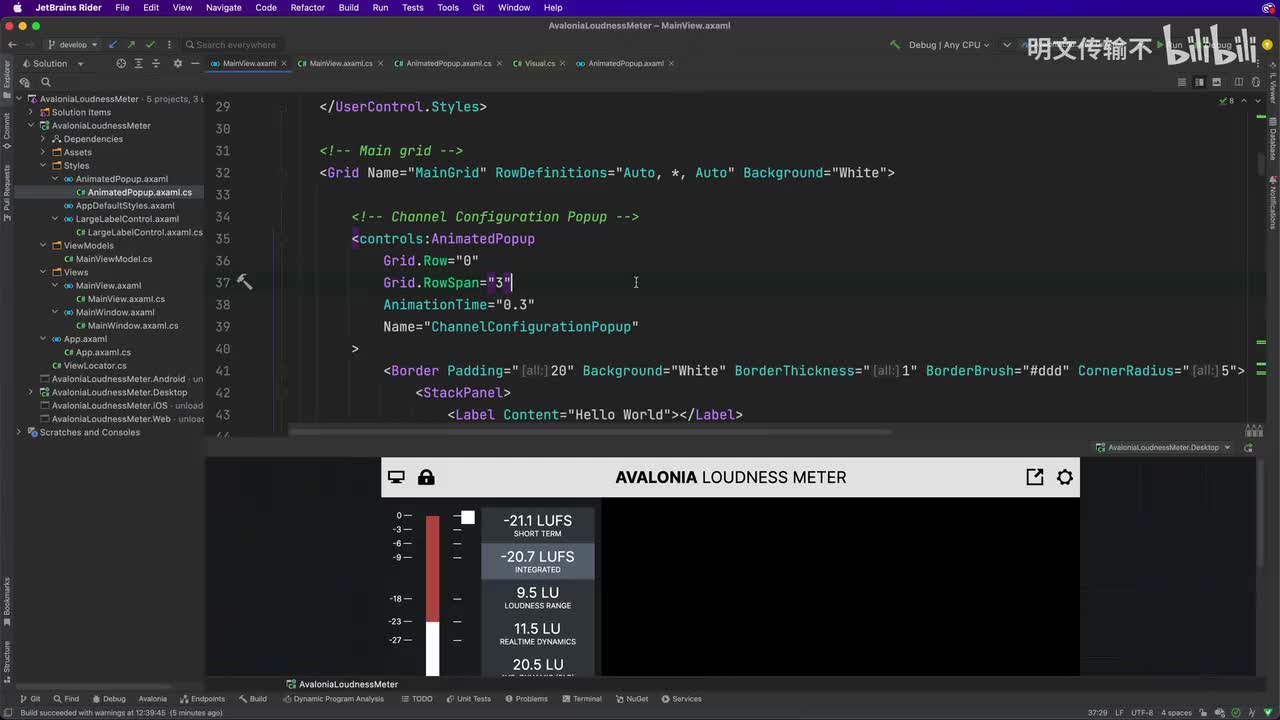
Task: Click the editor horizontal scrollbar
Action: (590, 432)
